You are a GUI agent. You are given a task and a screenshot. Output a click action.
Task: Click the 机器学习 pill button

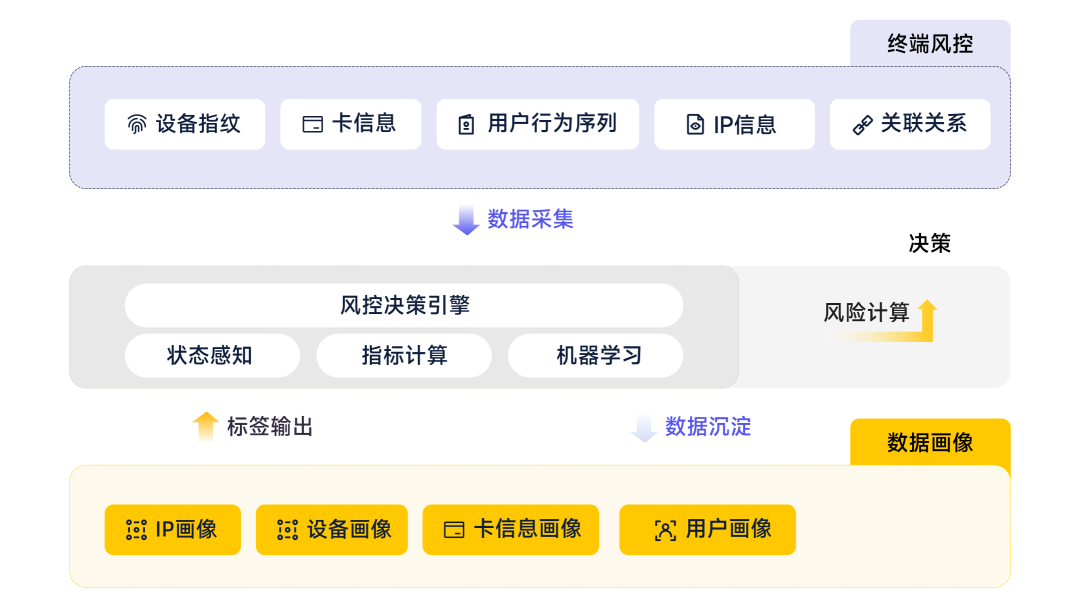click(596, 356)
